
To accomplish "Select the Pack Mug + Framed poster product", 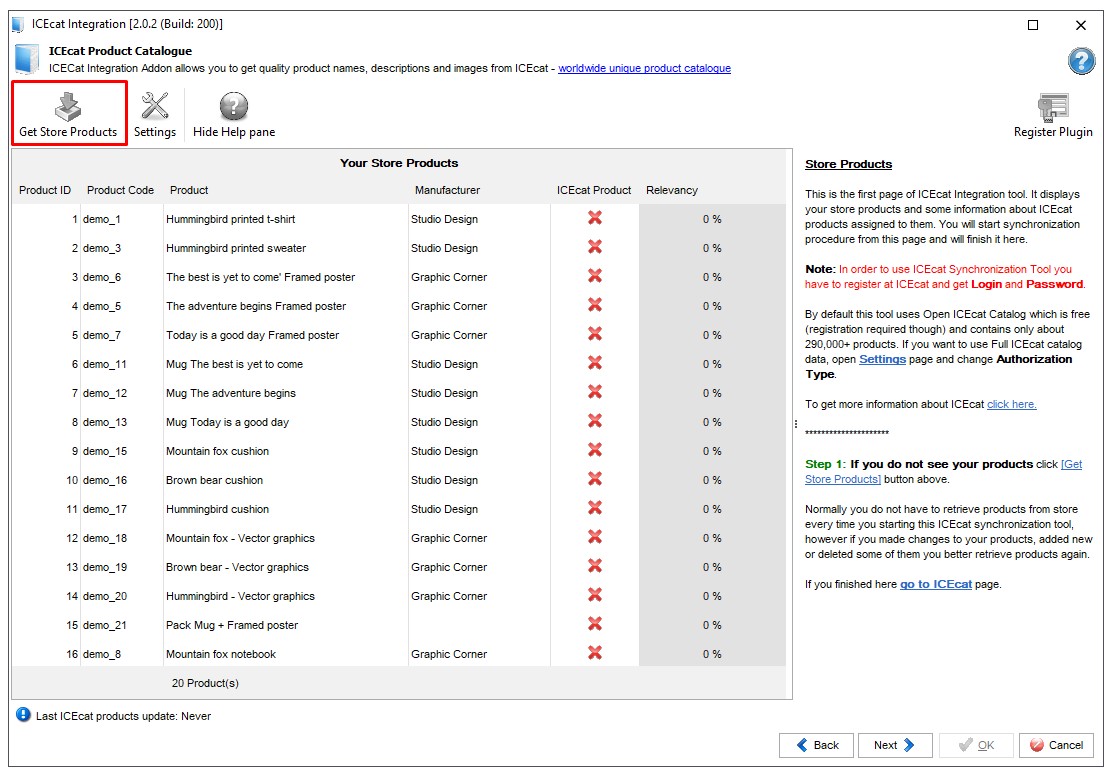I will [232, 625].
